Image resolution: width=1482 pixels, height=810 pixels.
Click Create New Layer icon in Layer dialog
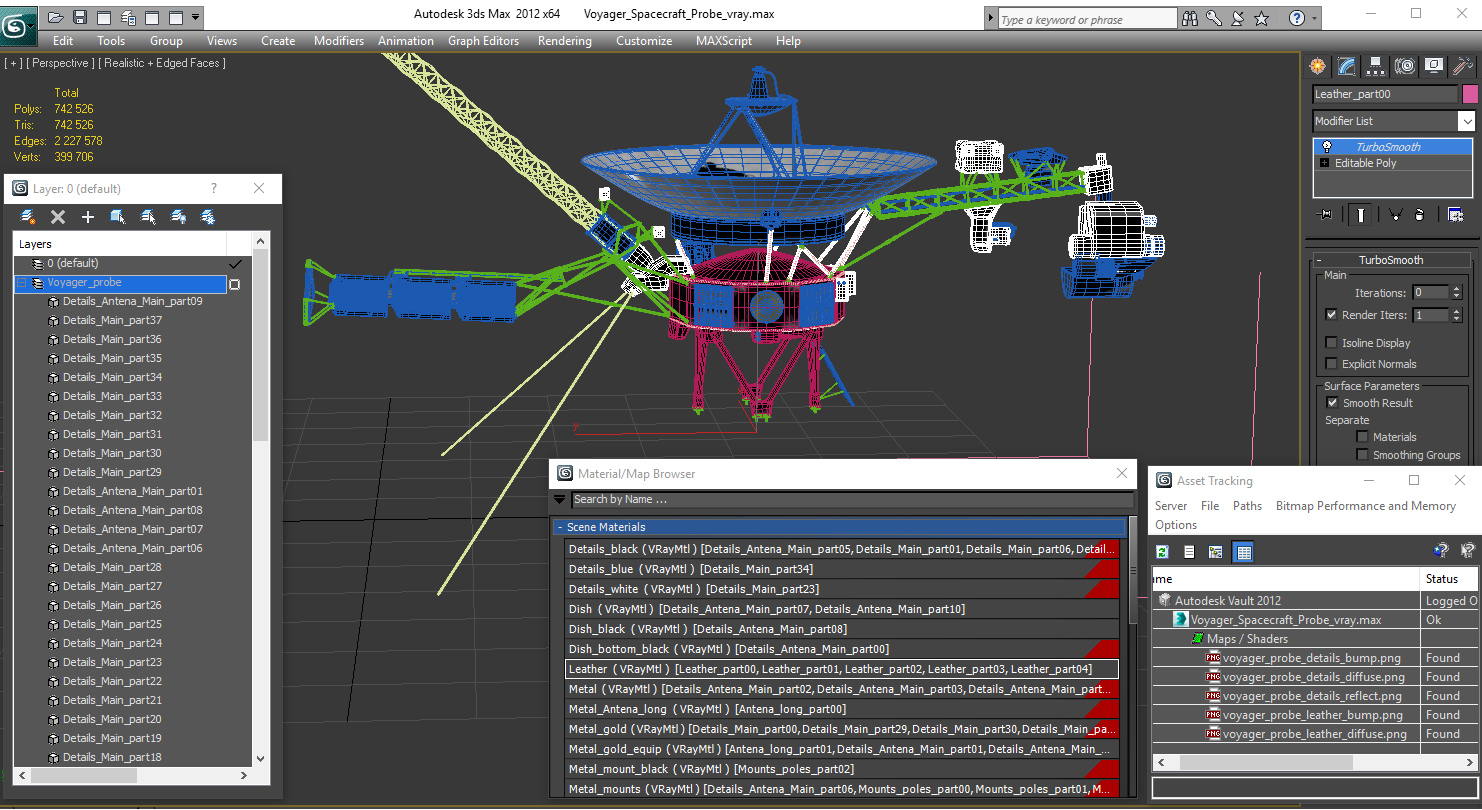(x=28, y=216)
